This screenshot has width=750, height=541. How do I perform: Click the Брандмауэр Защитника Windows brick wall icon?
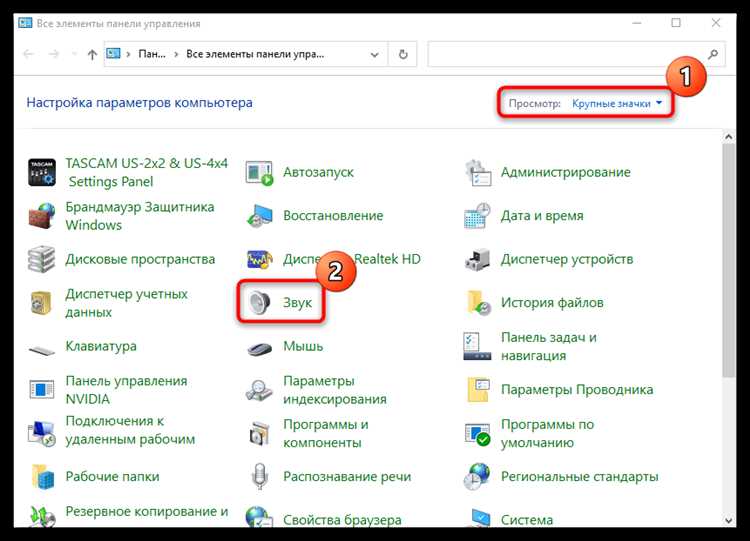pyautogui.click(x=42, y=216)
